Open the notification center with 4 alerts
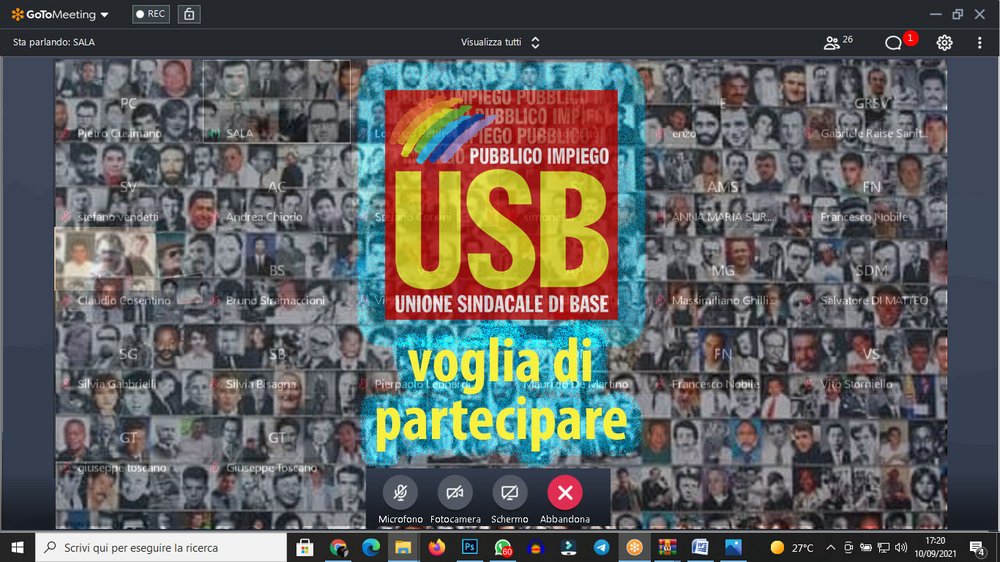1000x562 pixels. tap(977, 548)
